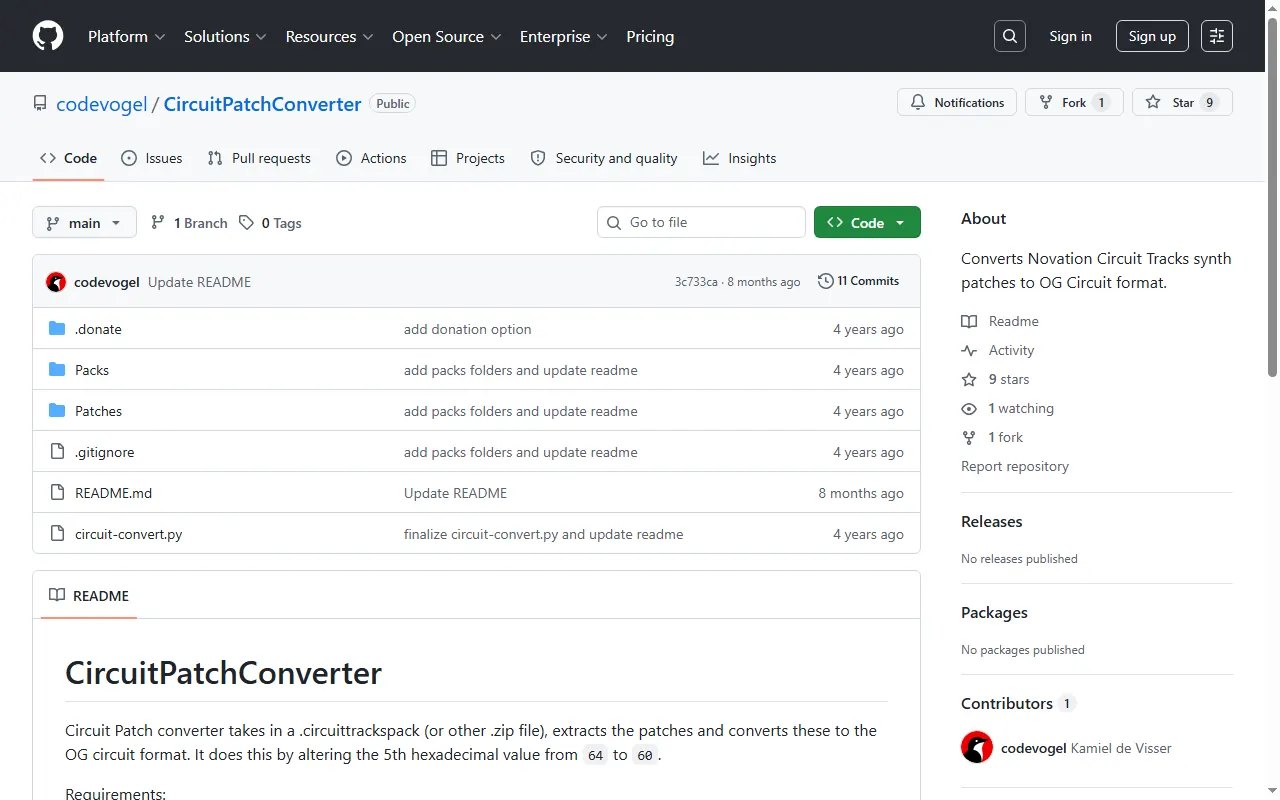This screenshot has height=800, width=1280.
Task: Click the fork icon beside 1 fork
Action: 969,437
